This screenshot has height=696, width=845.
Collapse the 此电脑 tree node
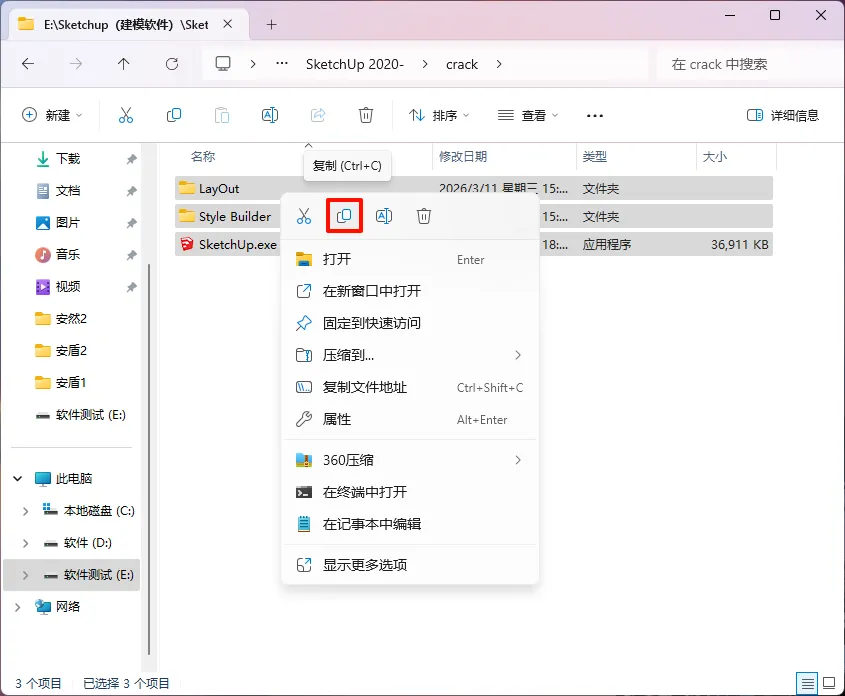pos(18,478)
